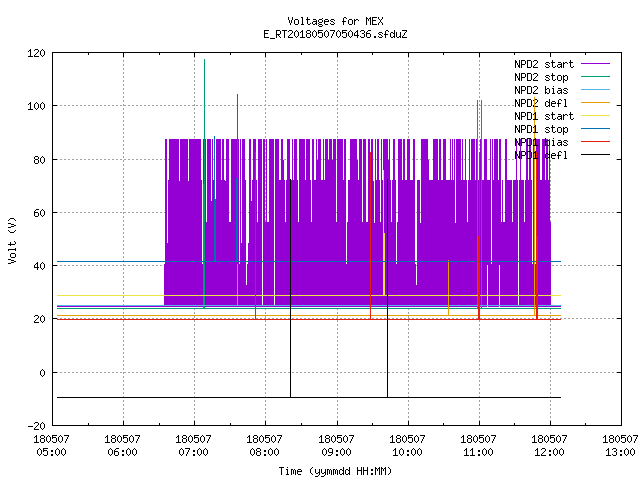The image size is (640, 480).
Task: Click the first red NPD1 bias spike before 08:00
Action: [256, 235]
